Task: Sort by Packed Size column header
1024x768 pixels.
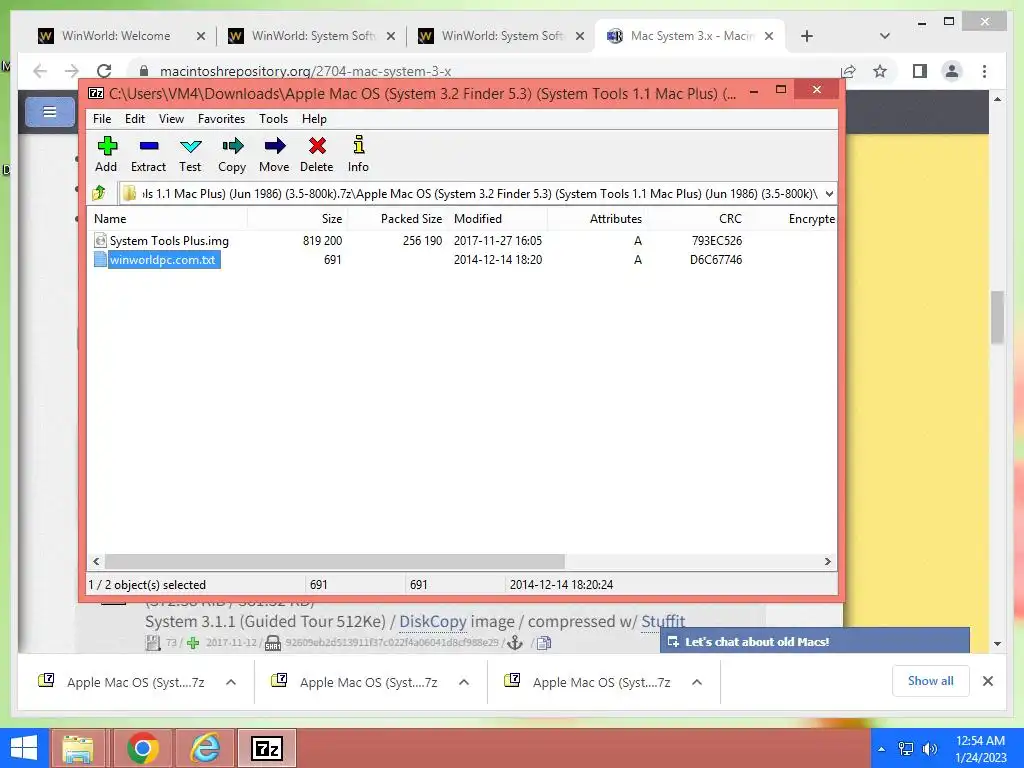Action: [x=398, y=219]
